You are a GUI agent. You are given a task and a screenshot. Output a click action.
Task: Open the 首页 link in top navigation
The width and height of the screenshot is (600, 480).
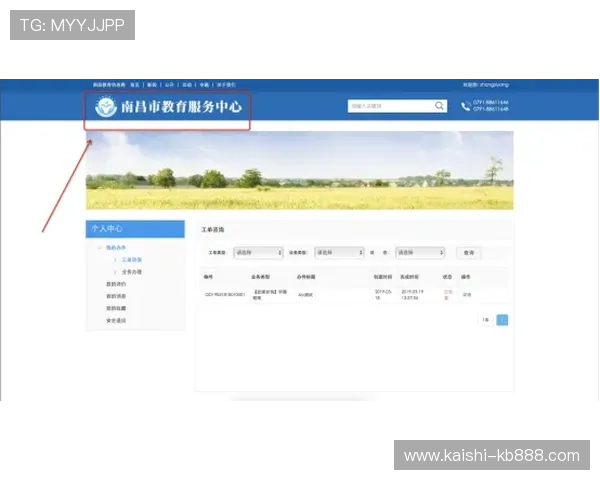pos(135,85)
